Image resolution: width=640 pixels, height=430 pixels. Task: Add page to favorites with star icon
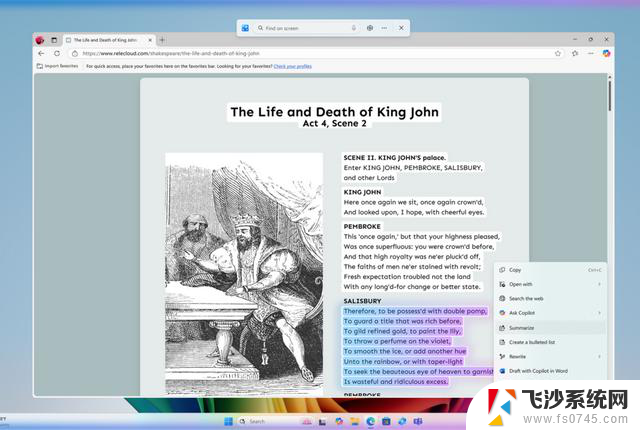click(558, 53)
